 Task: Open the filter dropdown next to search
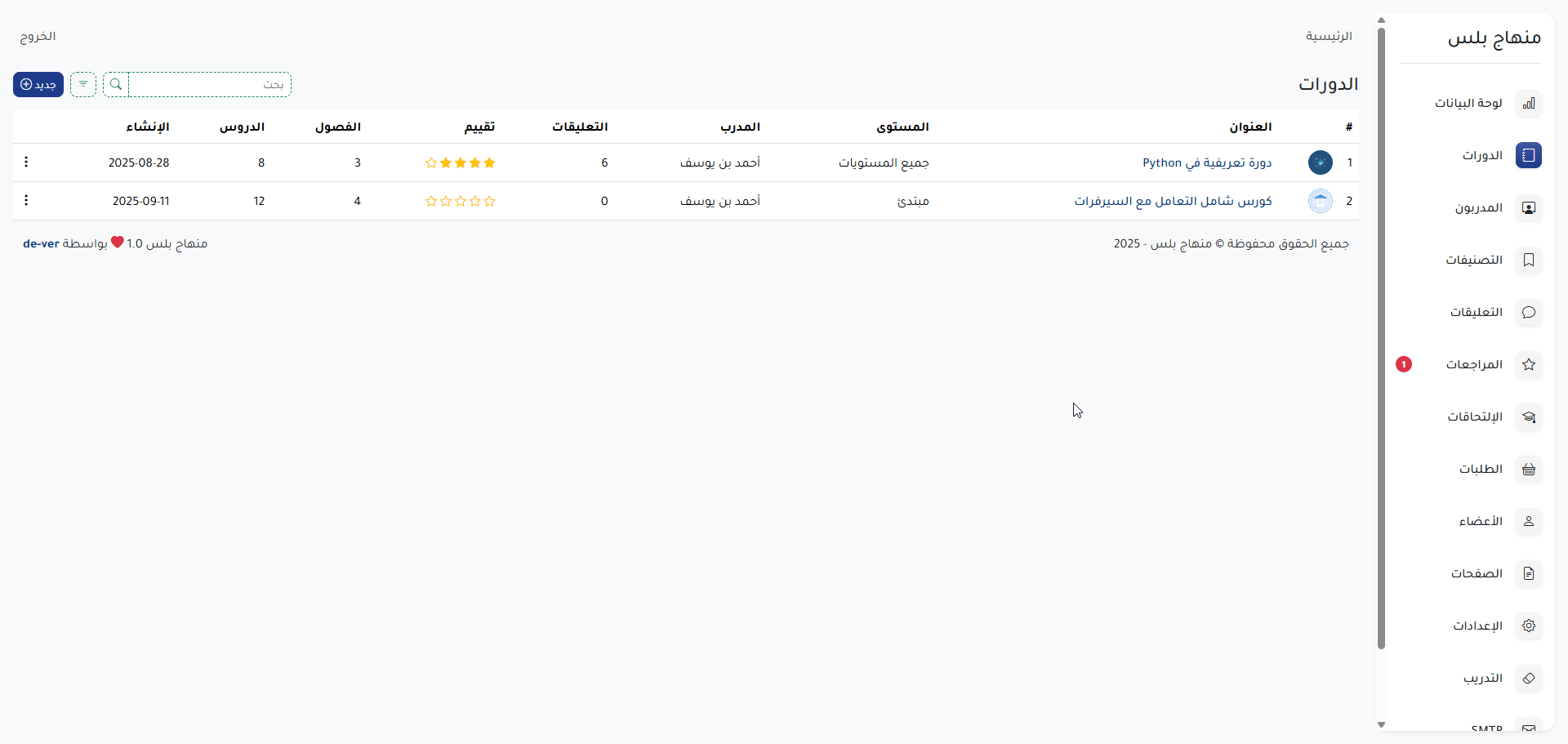coord(83,84)
